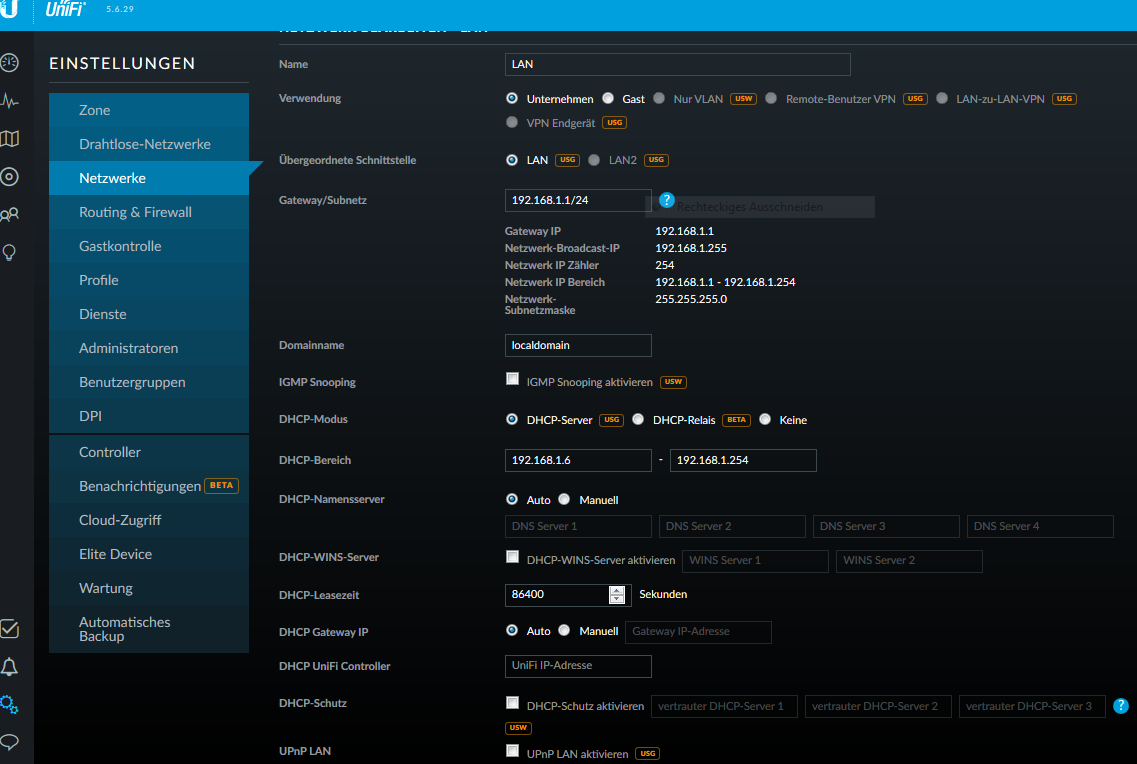Screen dimensions: 1137x764
Task: Open Benutzergruppen settings
Action: [x=149, y=383]
